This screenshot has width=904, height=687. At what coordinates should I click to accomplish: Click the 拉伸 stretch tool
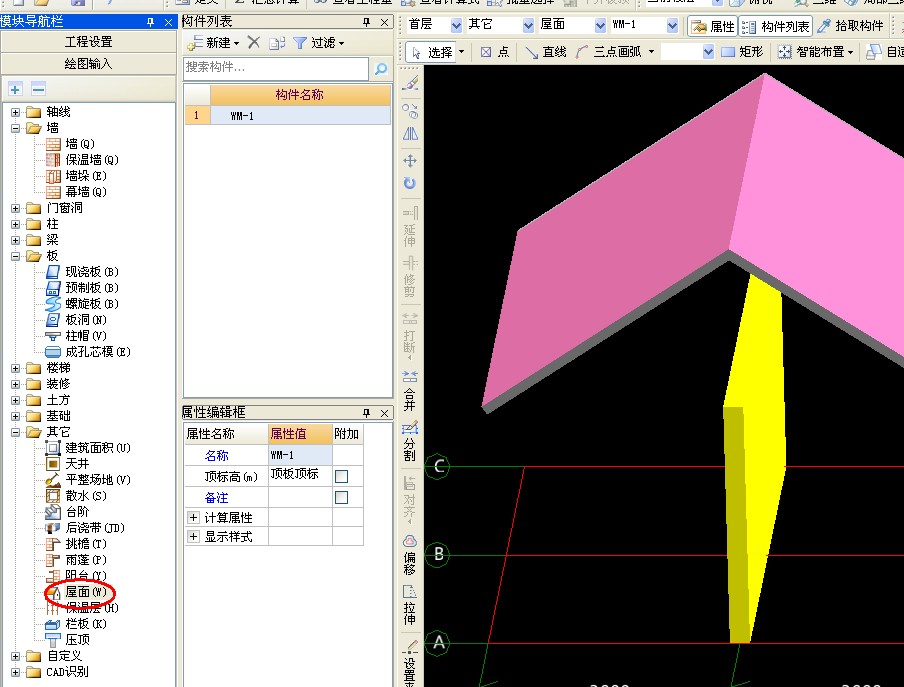click(x=410, y=605)
